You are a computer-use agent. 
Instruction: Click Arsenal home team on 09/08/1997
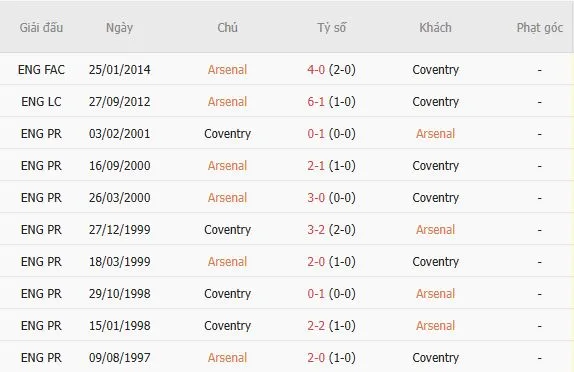coord(227,358)
